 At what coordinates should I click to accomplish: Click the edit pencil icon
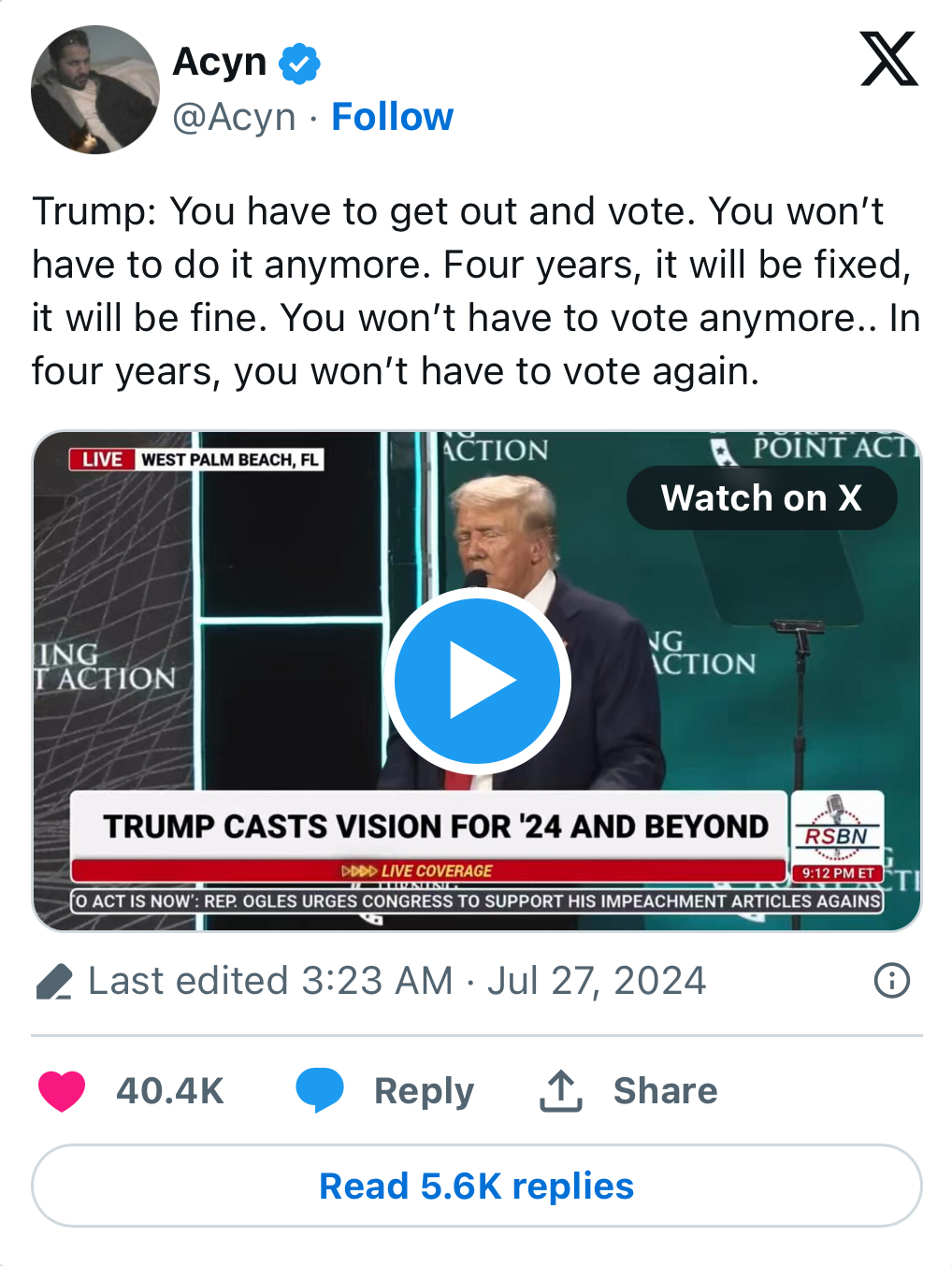tap(53, 982)
